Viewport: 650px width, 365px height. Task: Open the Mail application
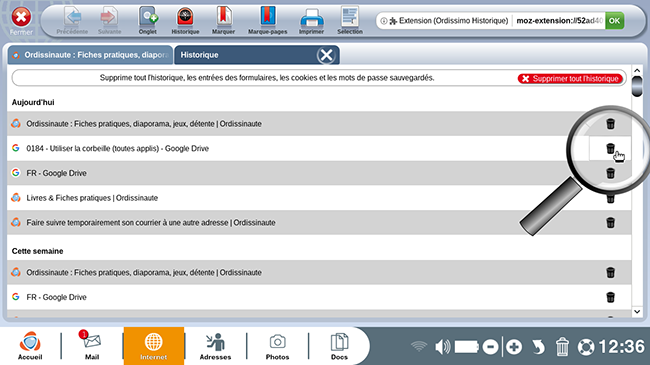pyautogui.click(x=92, y=346)
